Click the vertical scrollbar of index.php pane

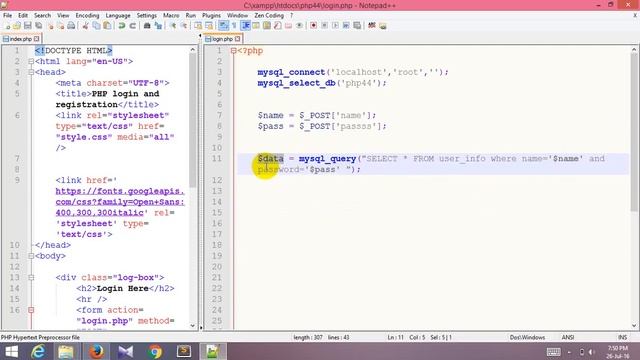click(193, 120)
